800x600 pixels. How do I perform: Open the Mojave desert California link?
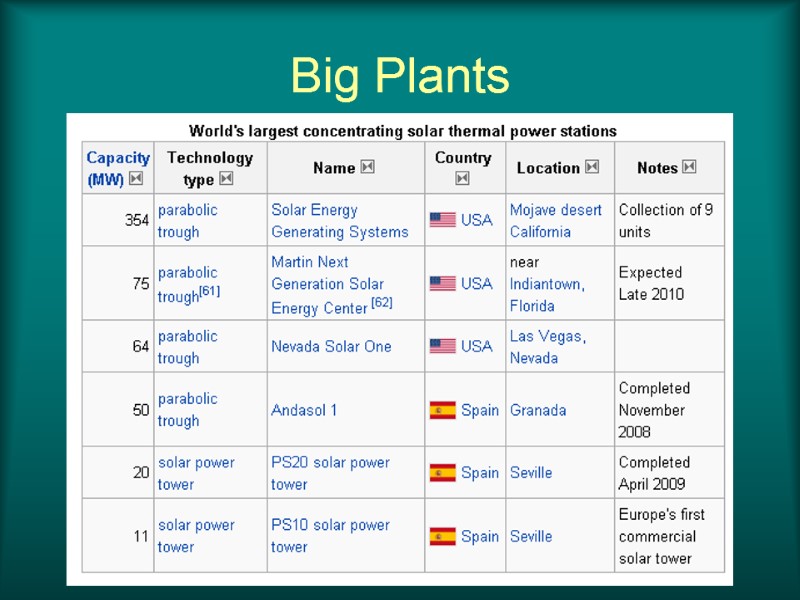(x=556, y=220)
